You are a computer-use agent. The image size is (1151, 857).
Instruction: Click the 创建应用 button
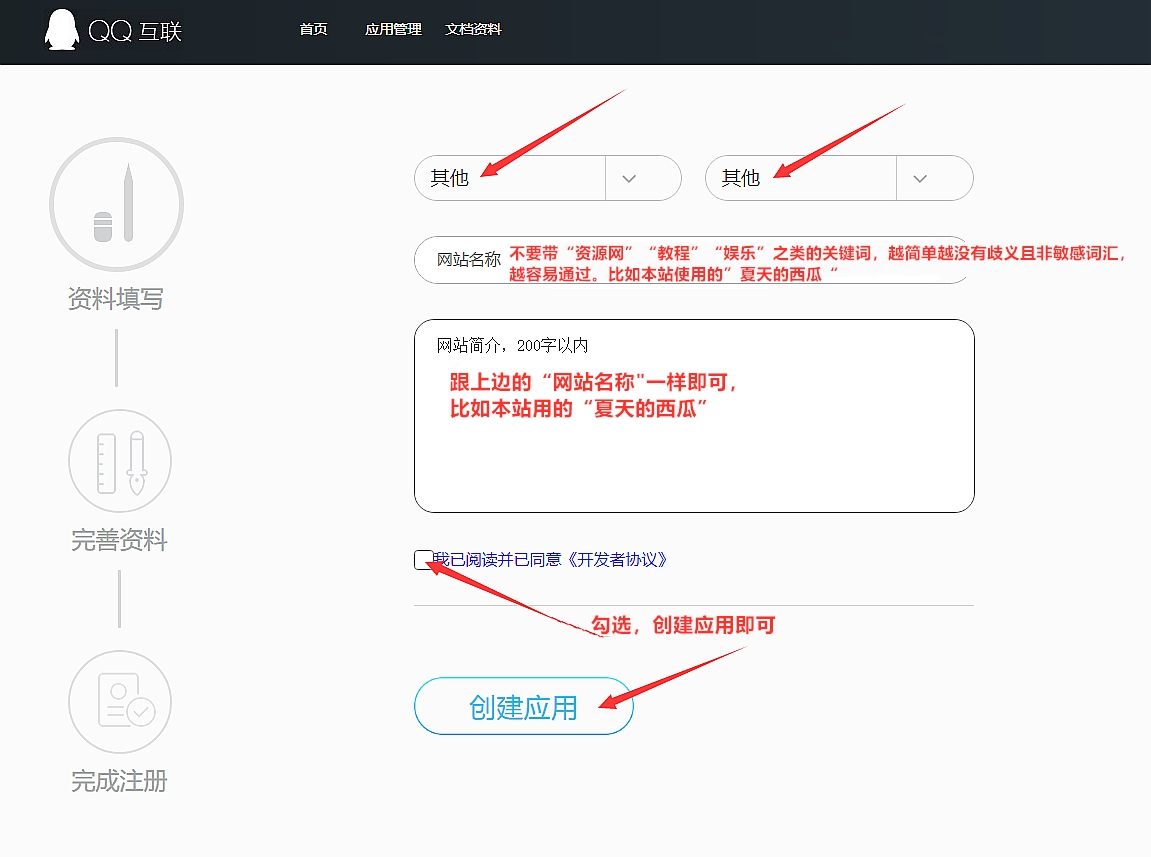[523, 706]
